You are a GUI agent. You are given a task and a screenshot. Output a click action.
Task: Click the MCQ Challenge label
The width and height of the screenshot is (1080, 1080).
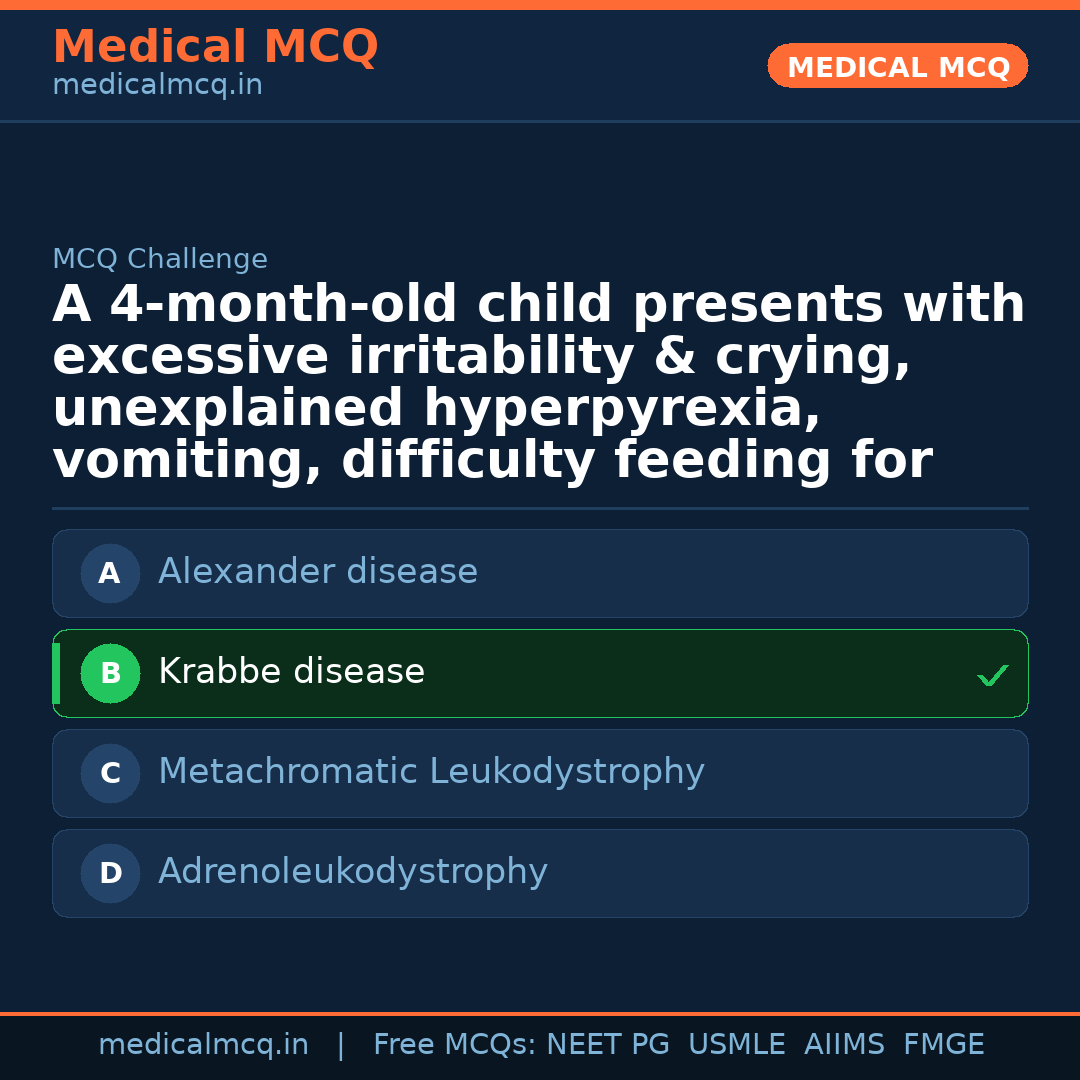[160, 260]
